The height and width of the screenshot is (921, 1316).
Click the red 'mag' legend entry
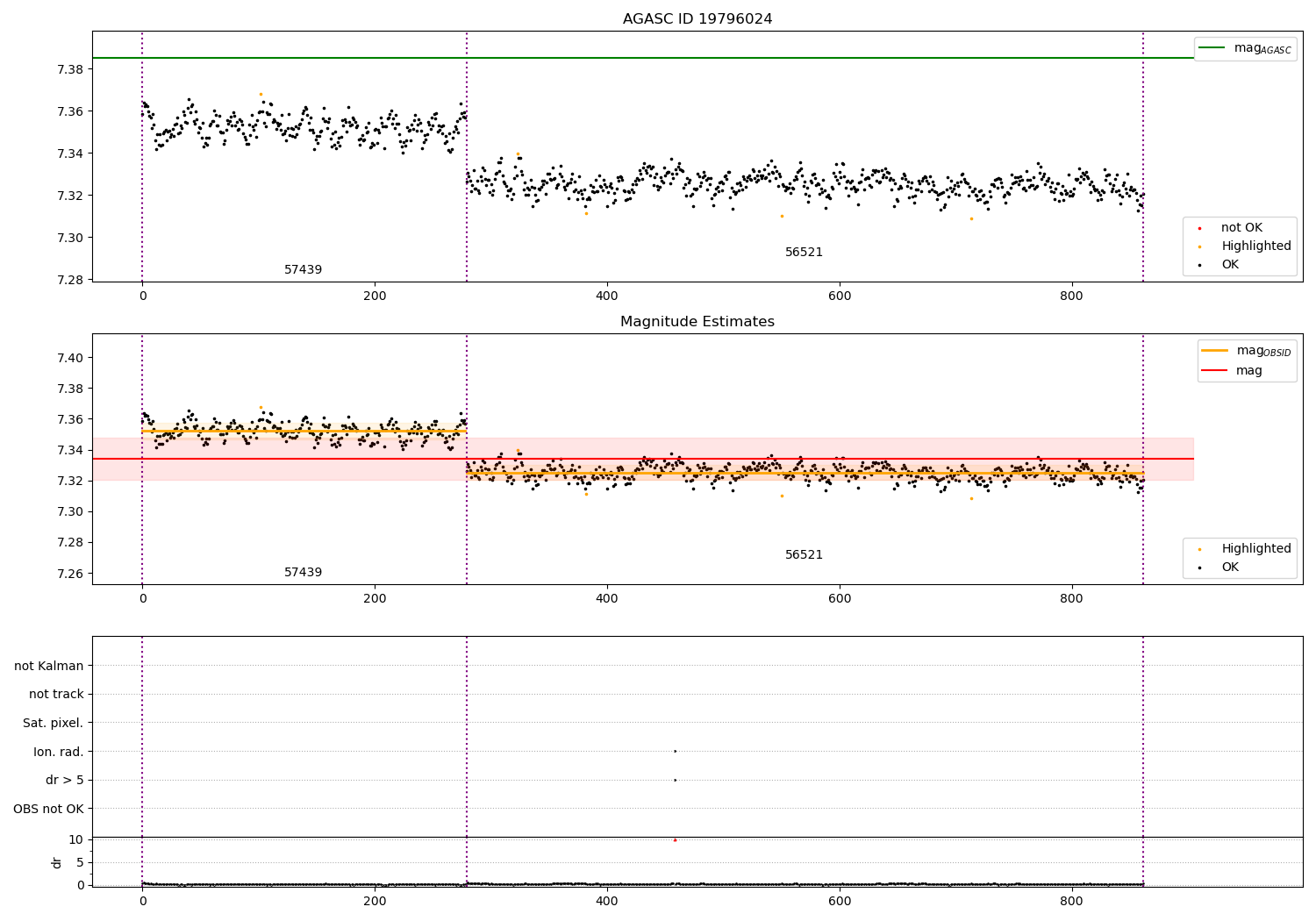click(x=1233, y=370)
